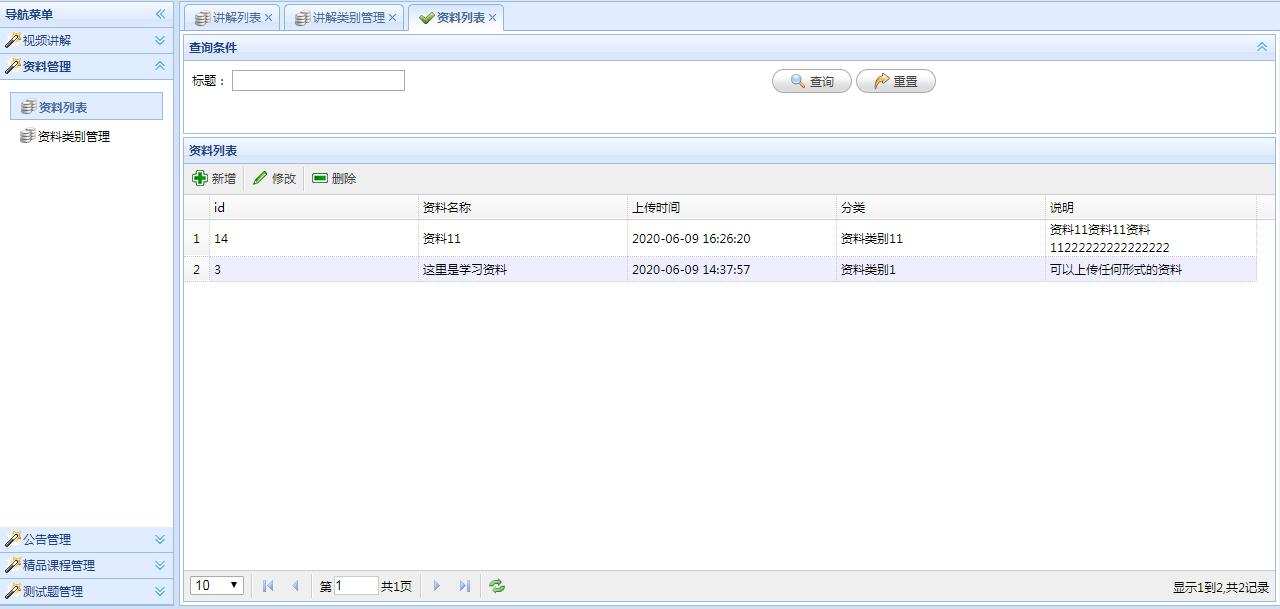
Task: Click the 视频讲解 accordion title
Action: pyautogui.click(x=47, y=40)
